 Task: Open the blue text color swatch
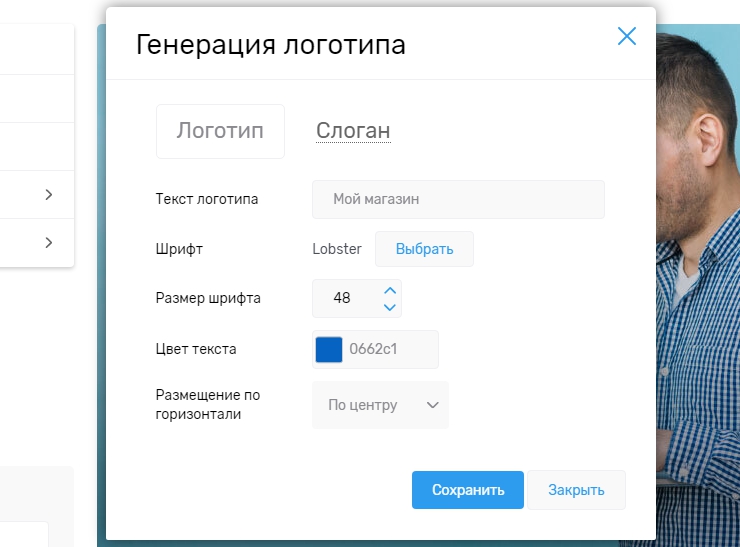tap(329, 349)
